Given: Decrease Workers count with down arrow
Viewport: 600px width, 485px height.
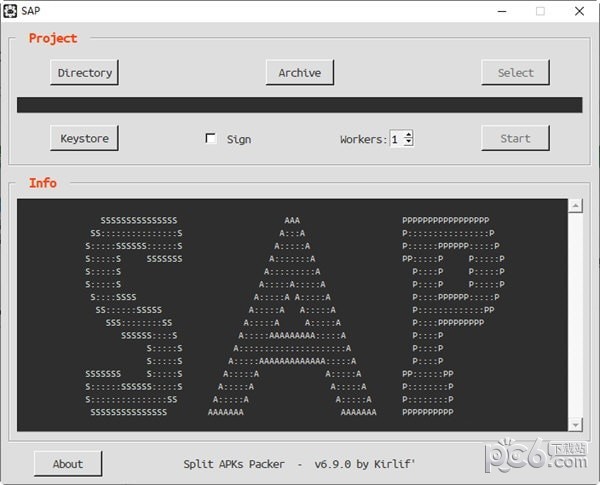Looking at the screenshot, I should click(x=409, y=142).
